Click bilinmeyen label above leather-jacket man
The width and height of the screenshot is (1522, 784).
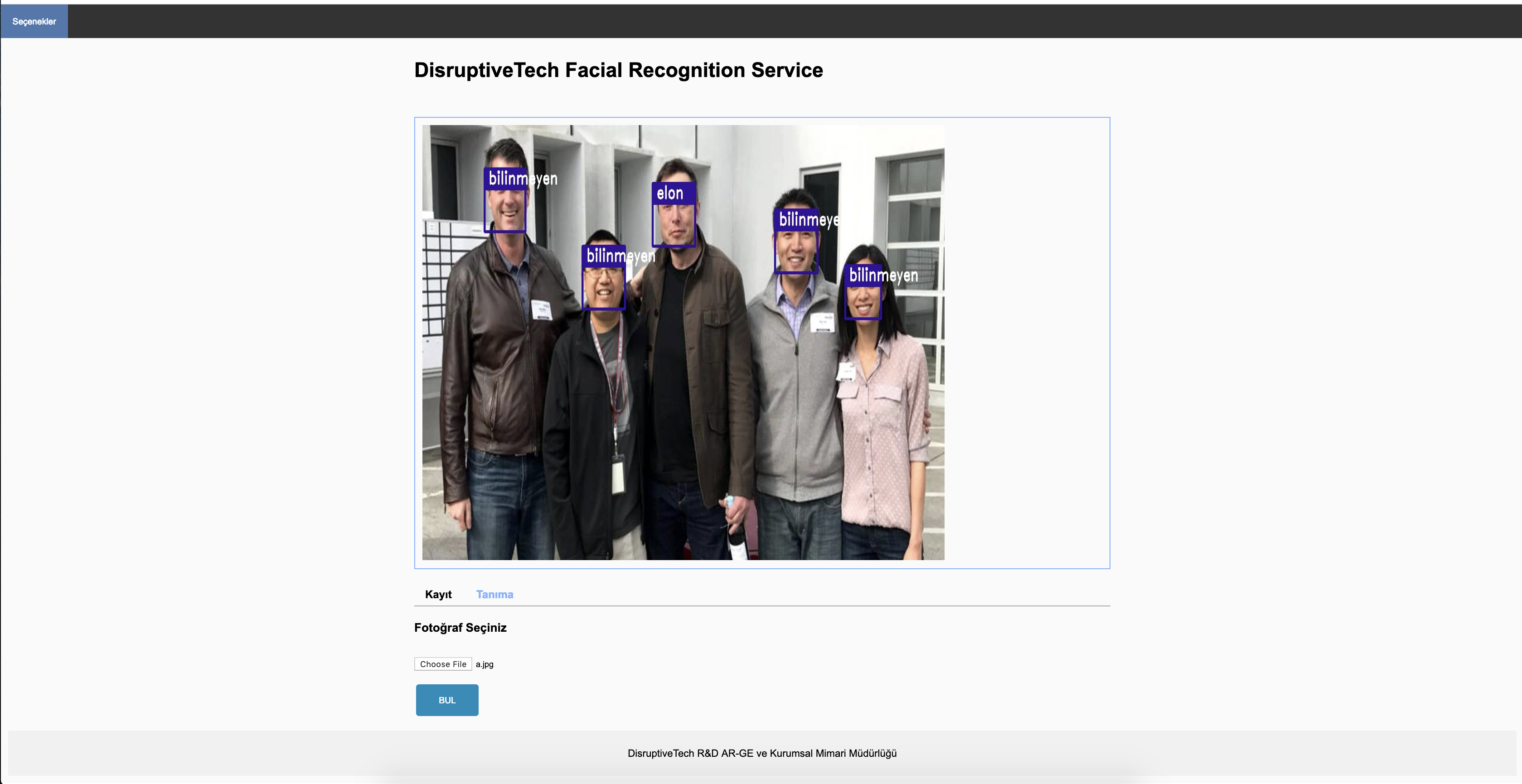(x=522, y=179)
